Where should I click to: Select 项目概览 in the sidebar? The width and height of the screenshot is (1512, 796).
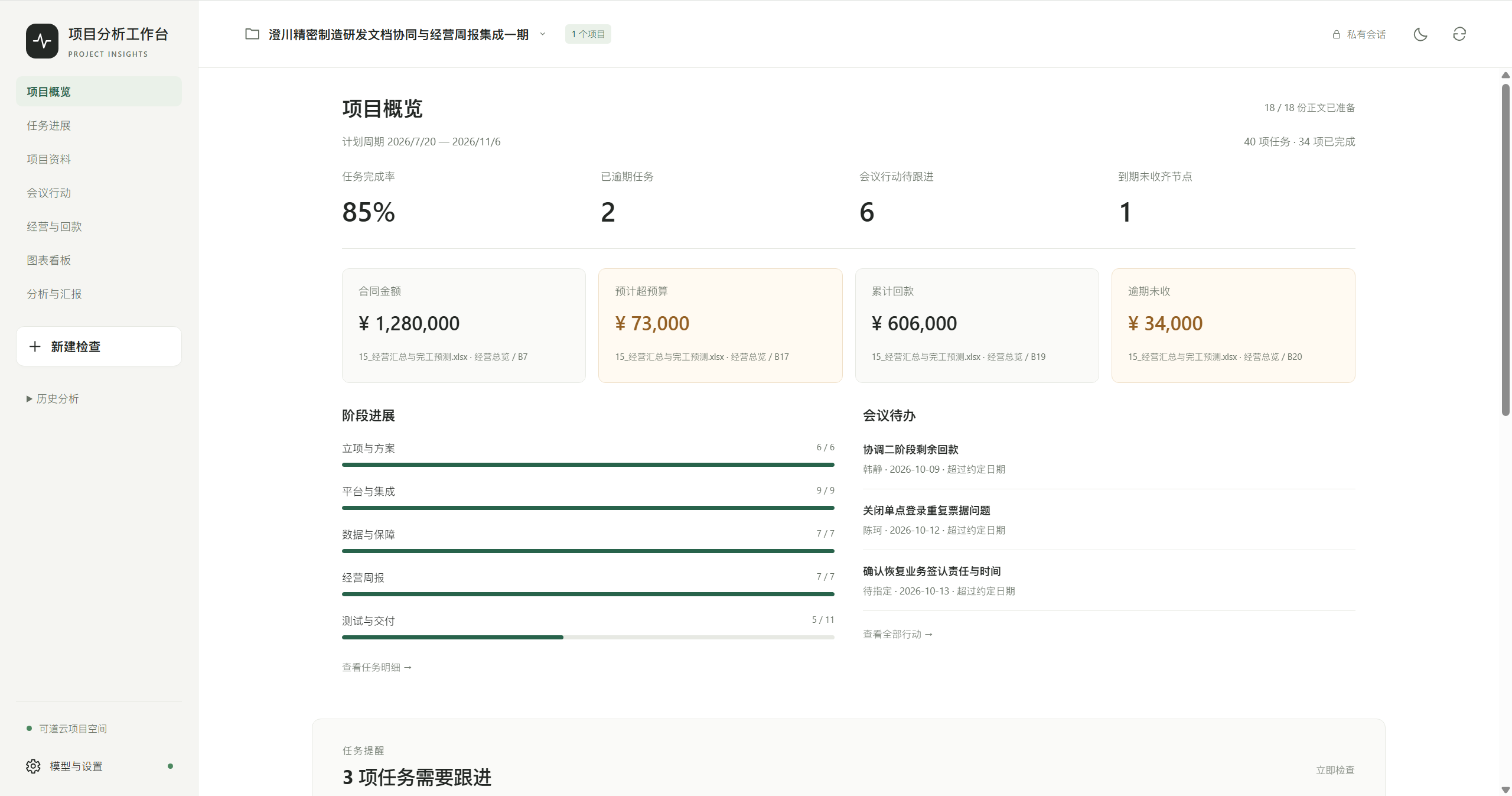(99, 92)
